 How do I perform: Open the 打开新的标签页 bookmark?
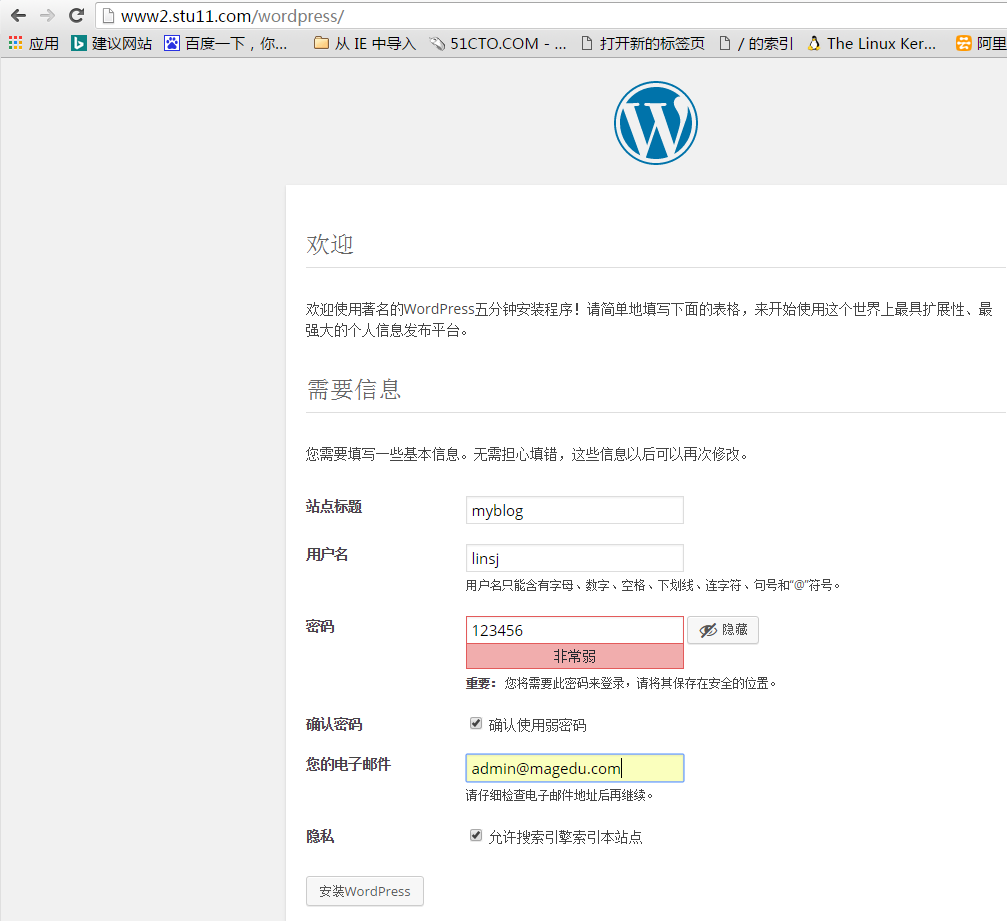(642, 43)
